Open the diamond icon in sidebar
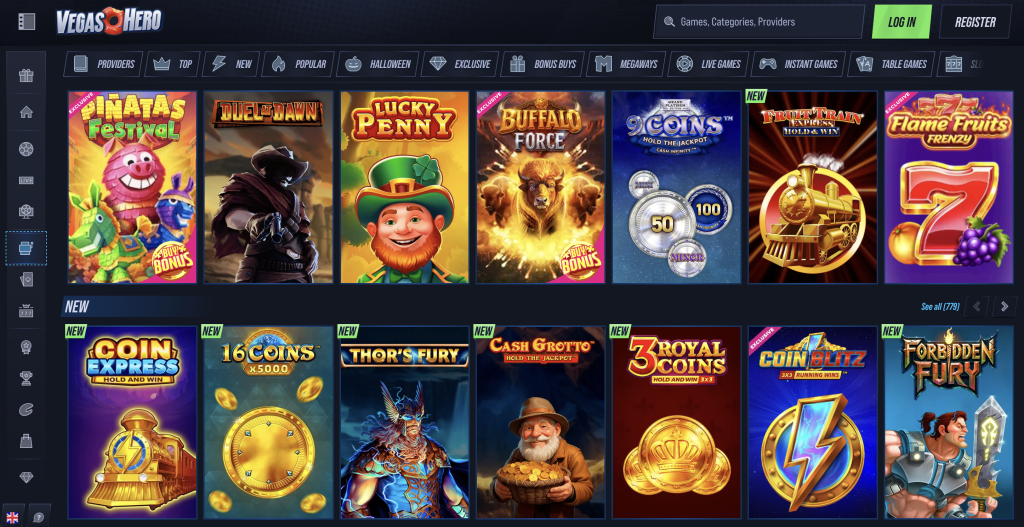The width and height of the screenshot is (1024, 527). point(26,477)
